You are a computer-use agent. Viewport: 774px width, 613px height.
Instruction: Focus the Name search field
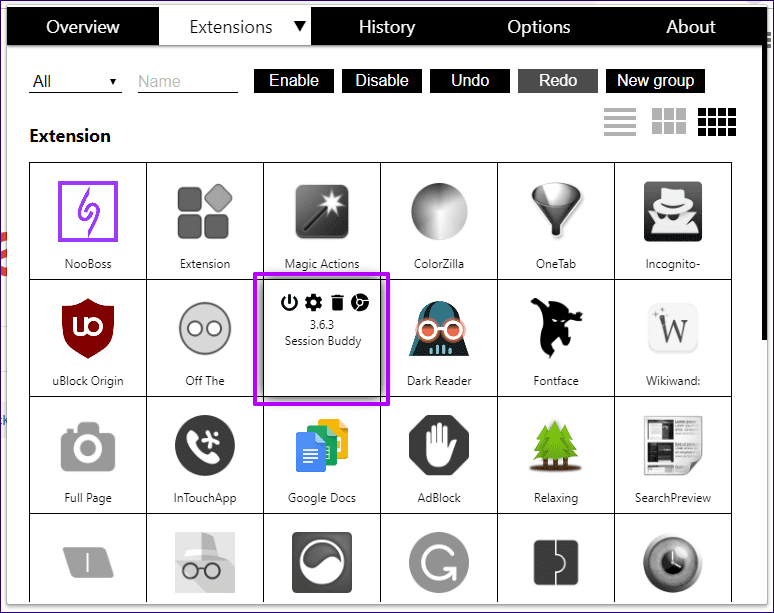[x=188, y=81]
